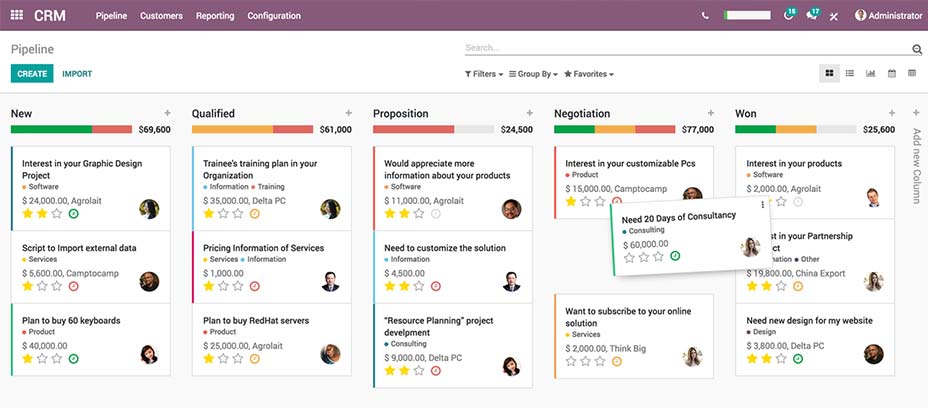928x408 pixels.
Task: Click the Search input field
Action: click(688, 48)
